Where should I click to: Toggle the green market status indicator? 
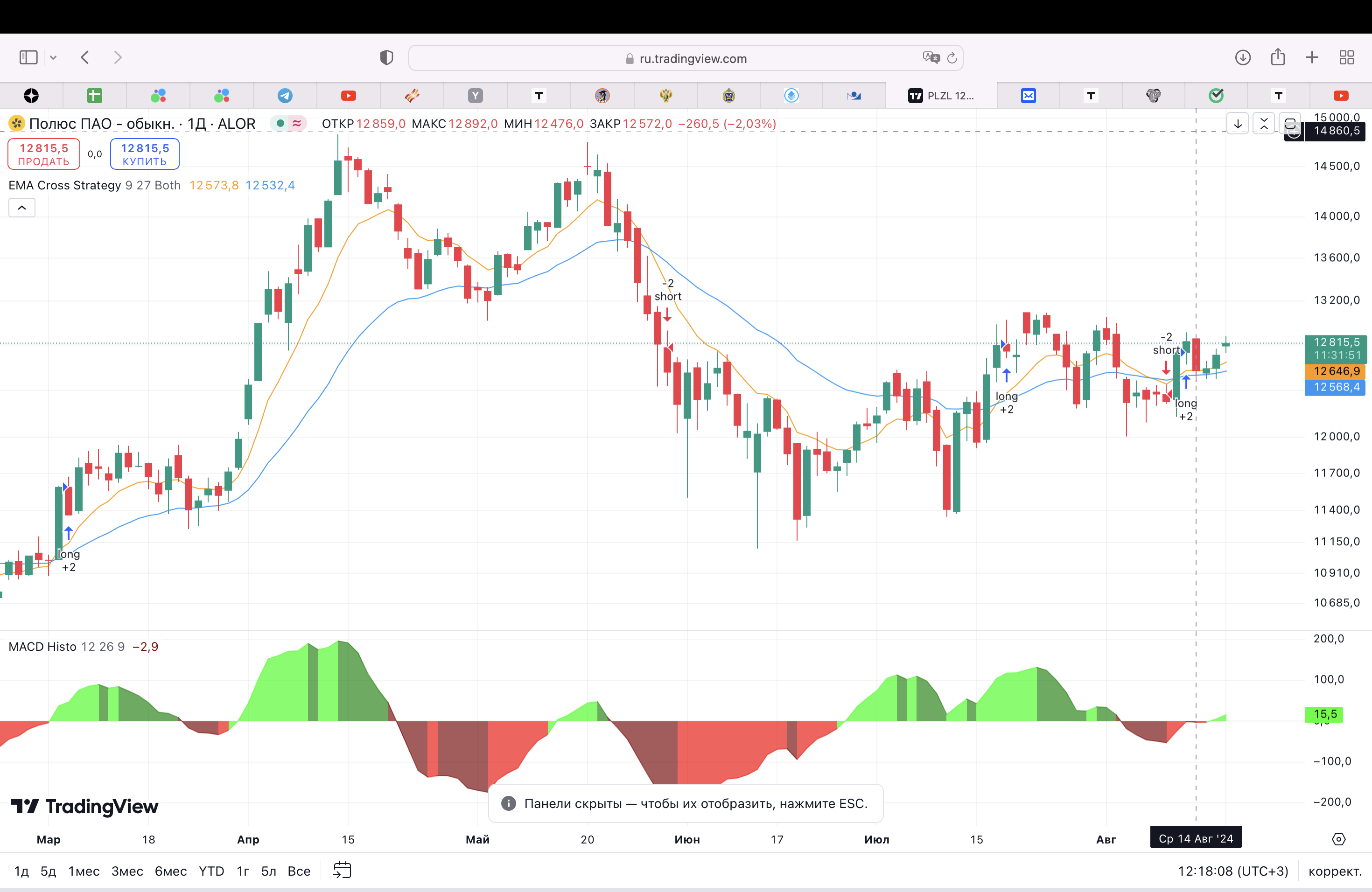280,123
